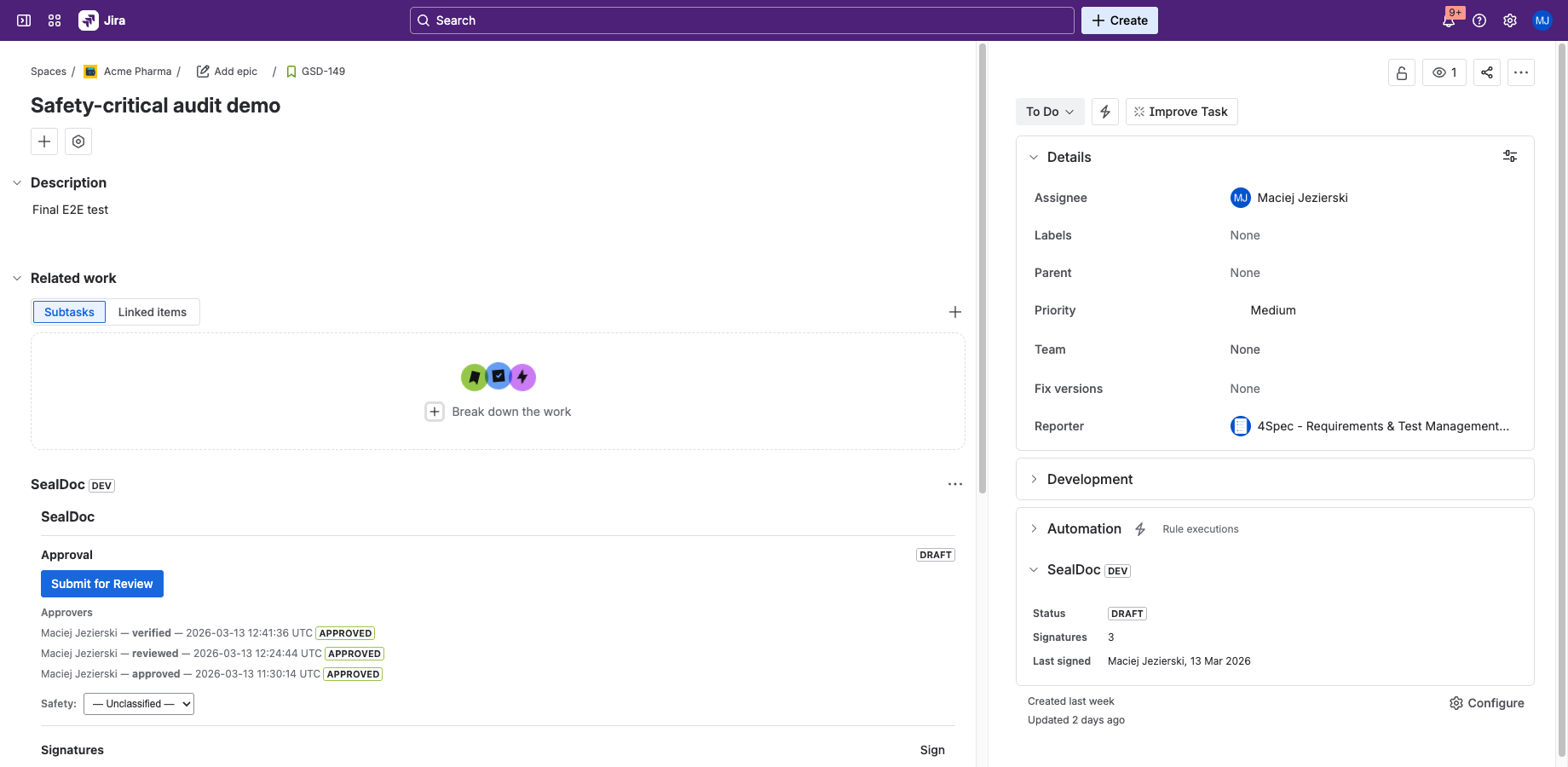
Task: Open the To Do status dropdown
Action: [x=1049, y=111]
